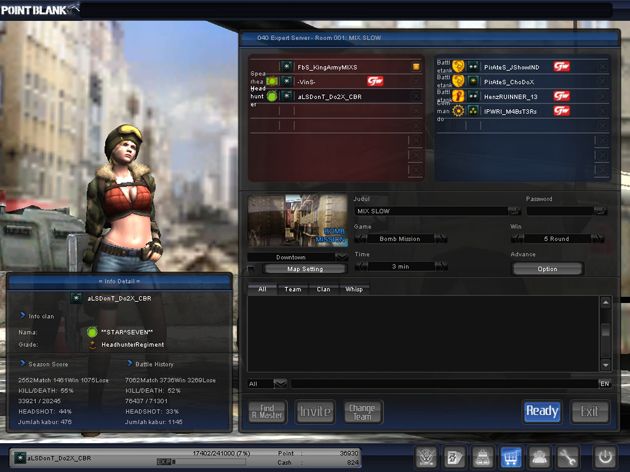The width and height of the screenshot is (630, 472).
Task: Select player aLSDonT_Do2X_CBR in red team
Action: [x=336, y=96]
